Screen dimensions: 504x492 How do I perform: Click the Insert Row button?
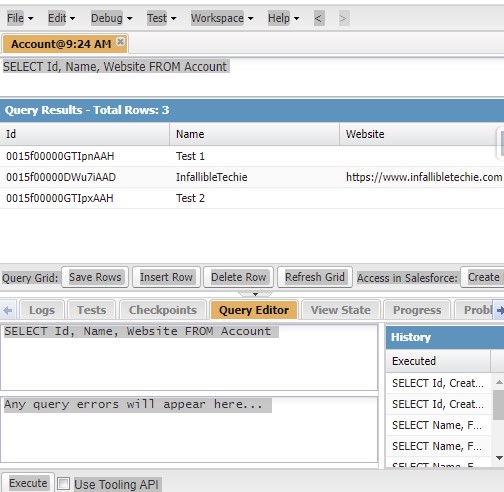coord(166,277)
